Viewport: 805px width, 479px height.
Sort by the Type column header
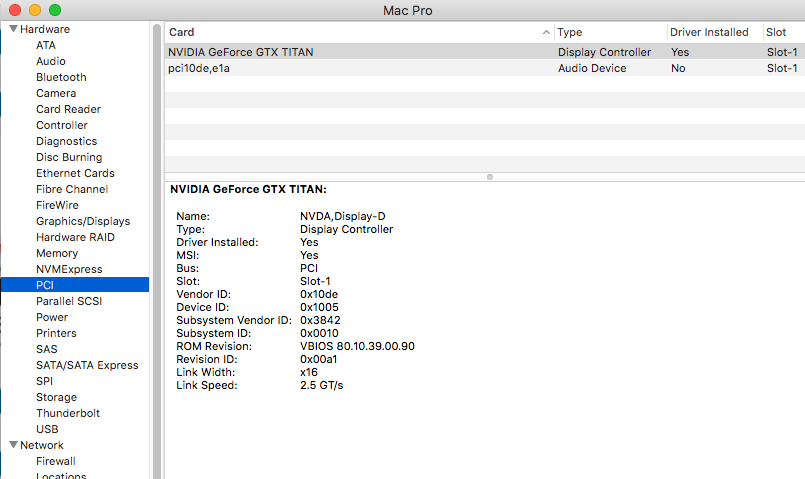pos(569,32)
